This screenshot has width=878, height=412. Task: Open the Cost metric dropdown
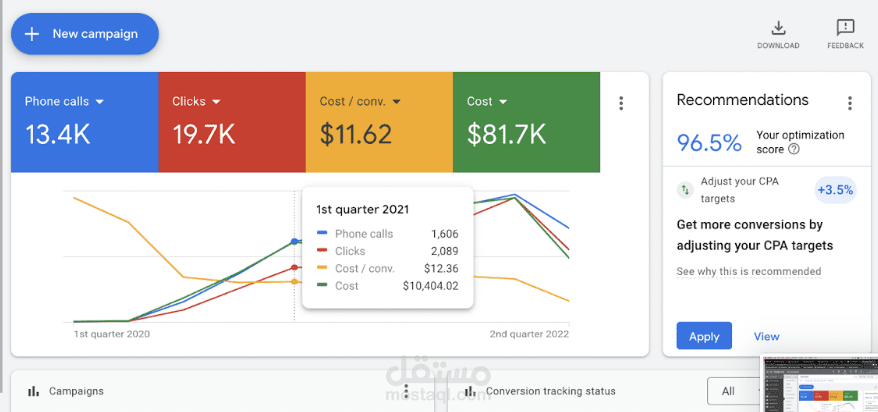[503, 102]
